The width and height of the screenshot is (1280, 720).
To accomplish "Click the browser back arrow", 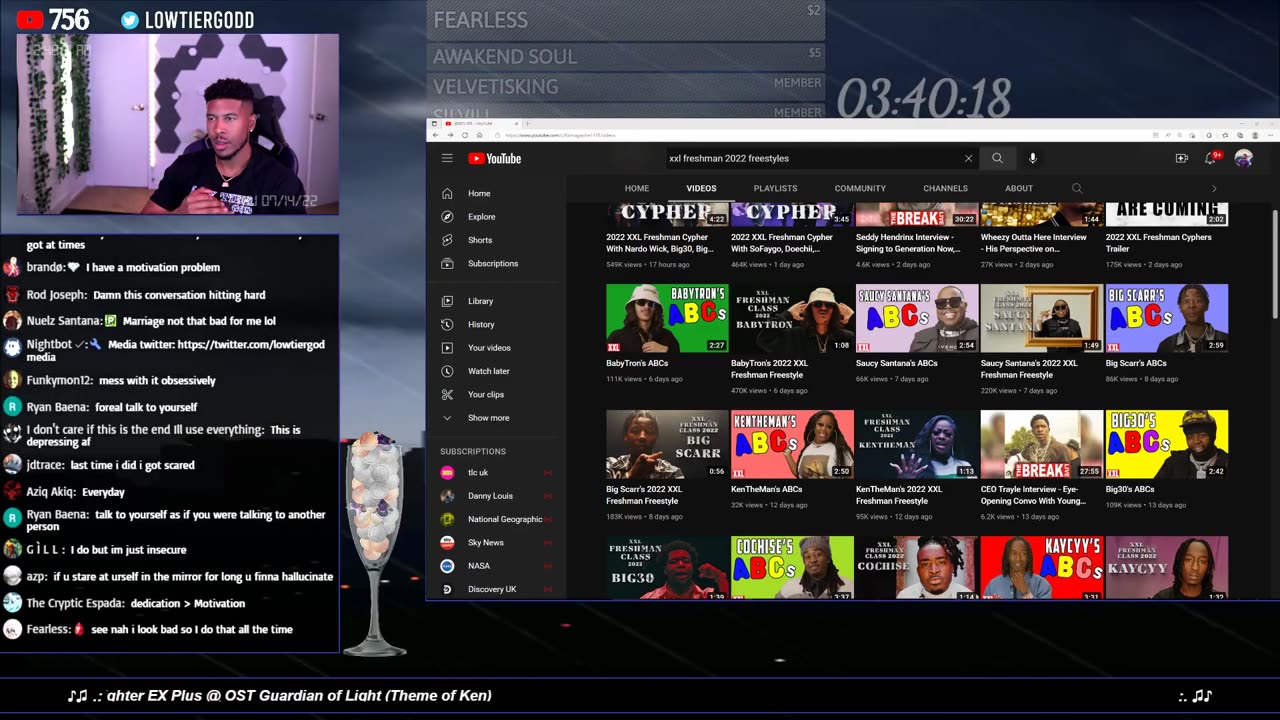I will (x=435, y=135).
